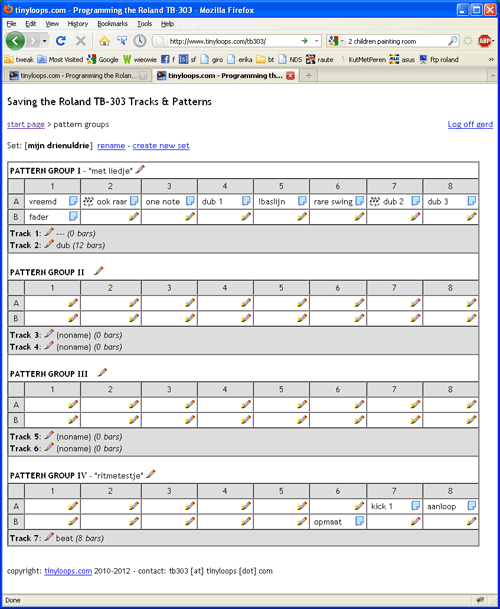Open the Adblock Plus ABP icon
The image size is (500, 609).
[484, 41]
